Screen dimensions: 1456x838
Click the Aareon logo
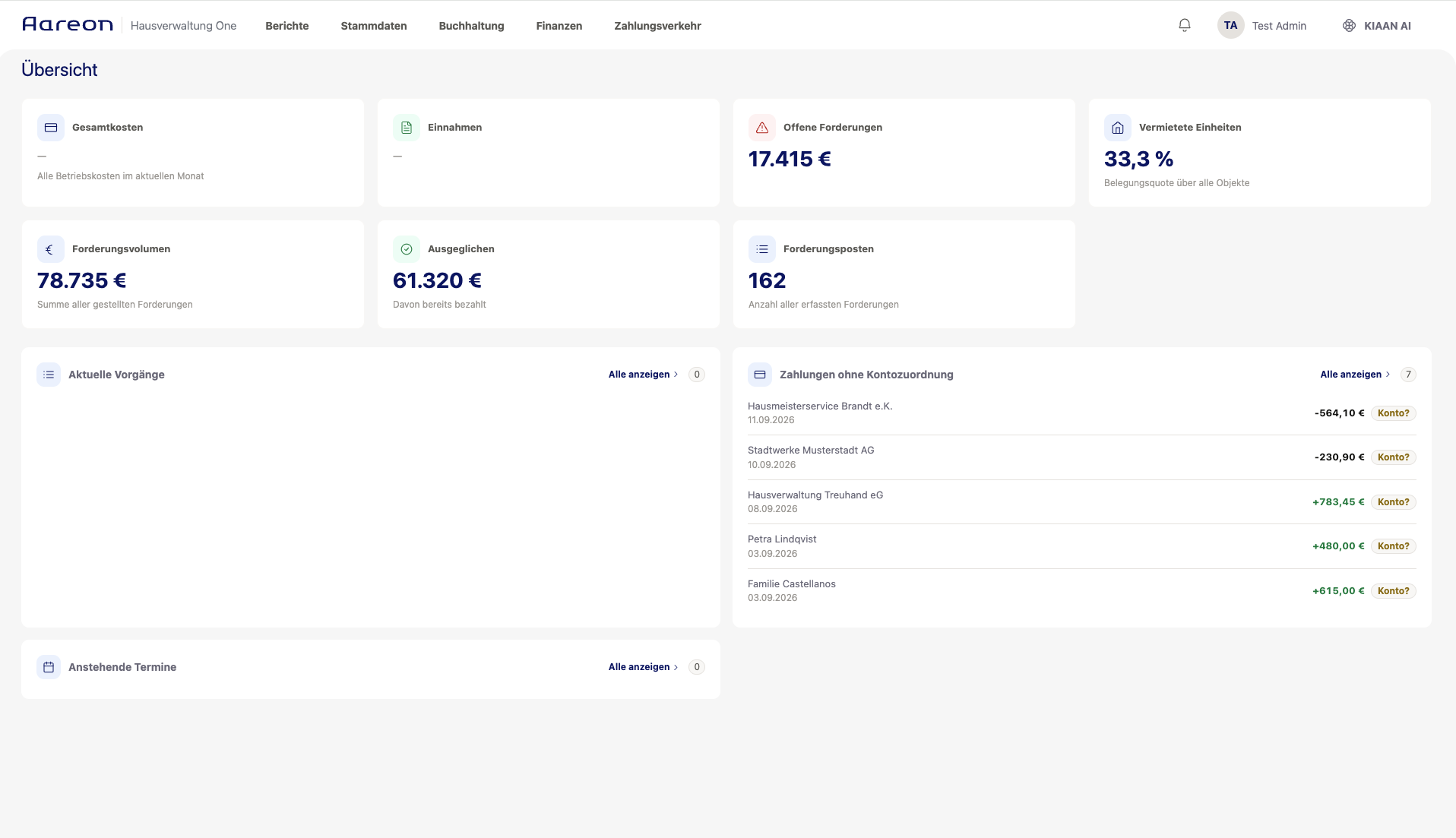tap(68, 24)
